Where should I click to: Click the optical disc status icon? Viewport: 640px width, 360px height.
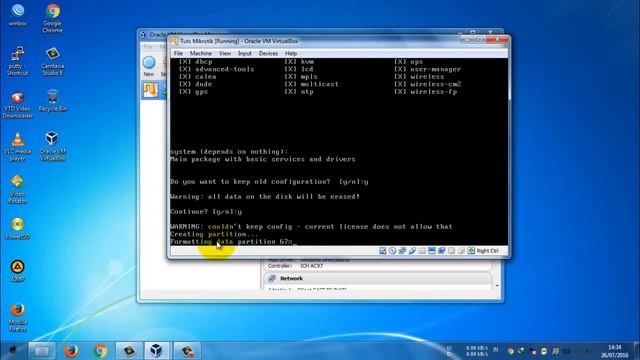(x=392, y=251)
